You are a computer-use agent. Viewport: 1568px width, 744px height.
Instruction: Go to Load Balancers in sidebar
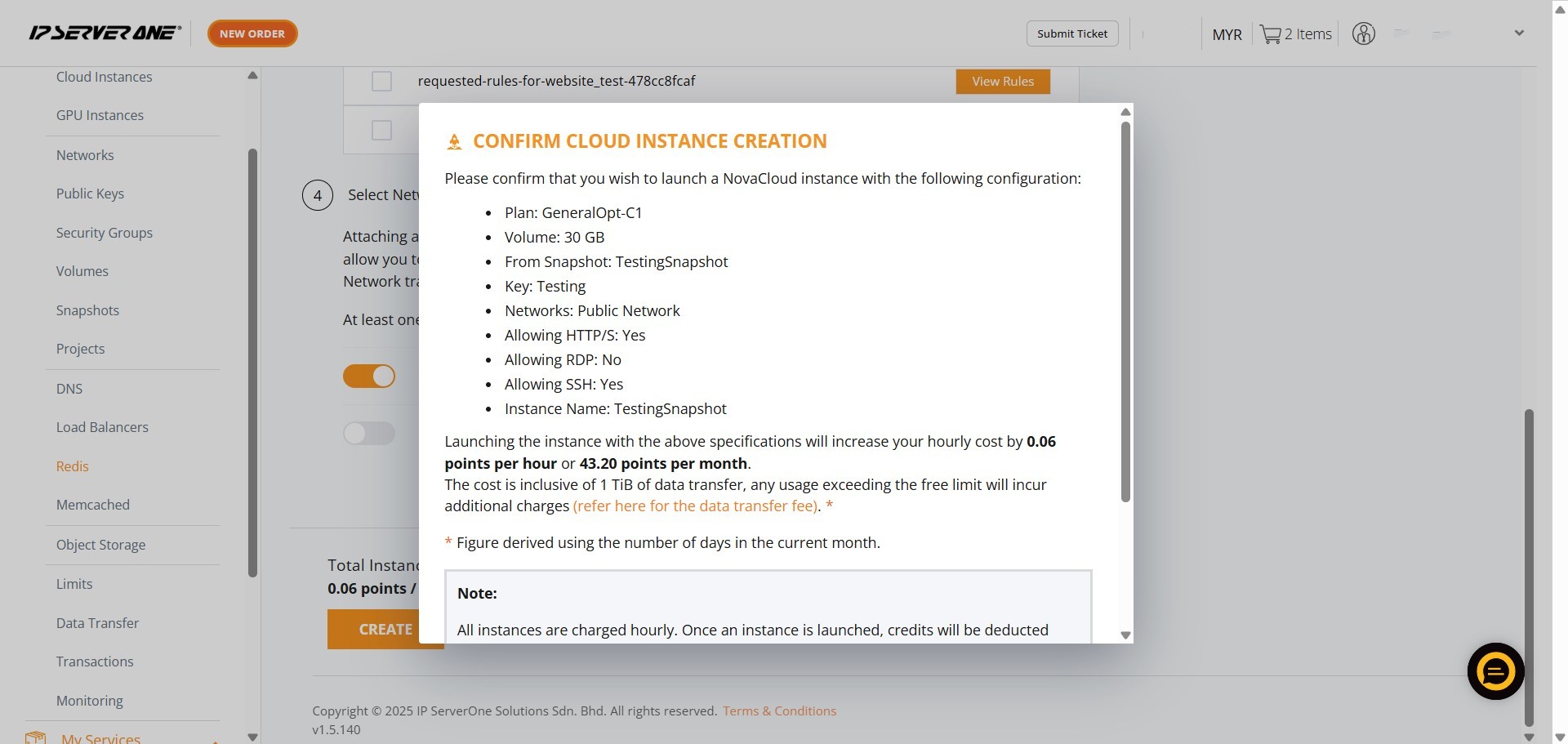pos(102,427)
